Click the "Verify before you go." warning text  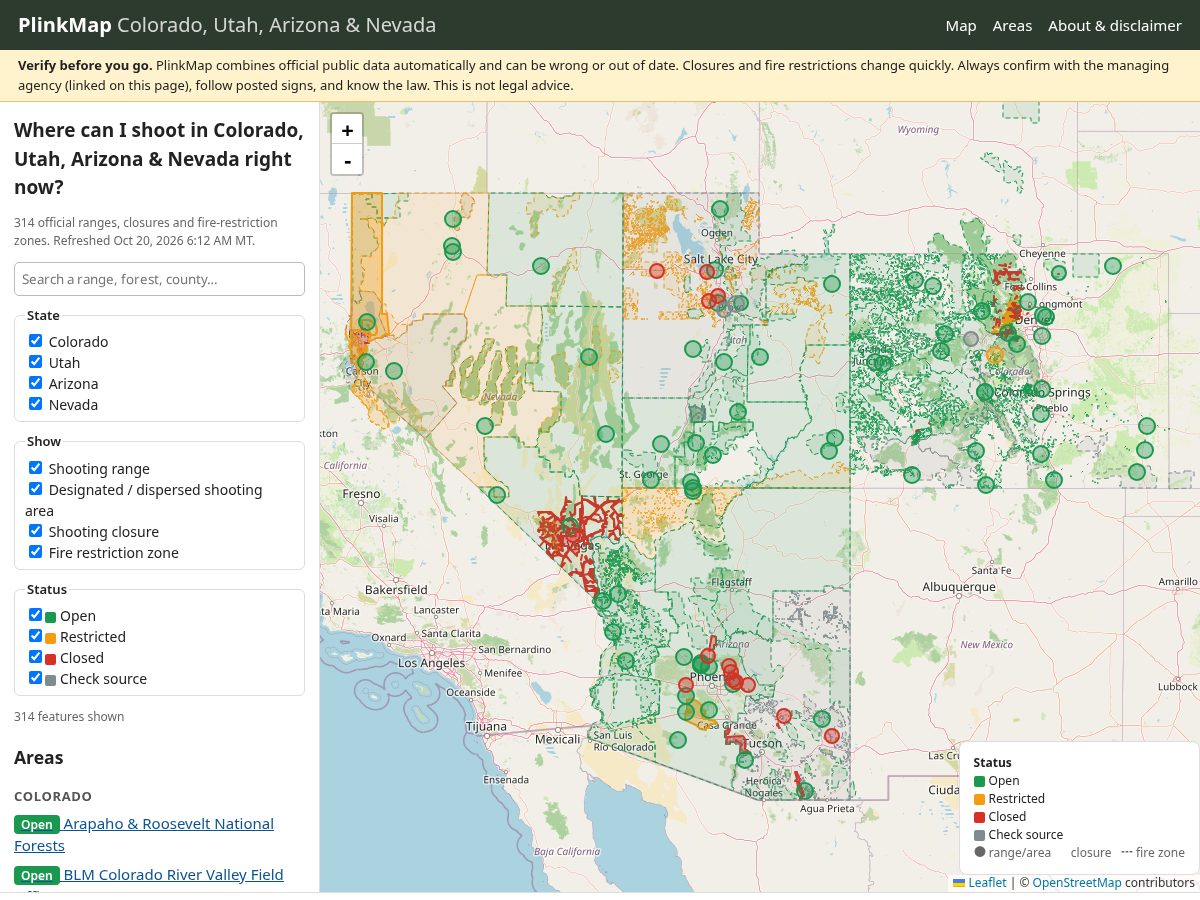click(85, 66)
